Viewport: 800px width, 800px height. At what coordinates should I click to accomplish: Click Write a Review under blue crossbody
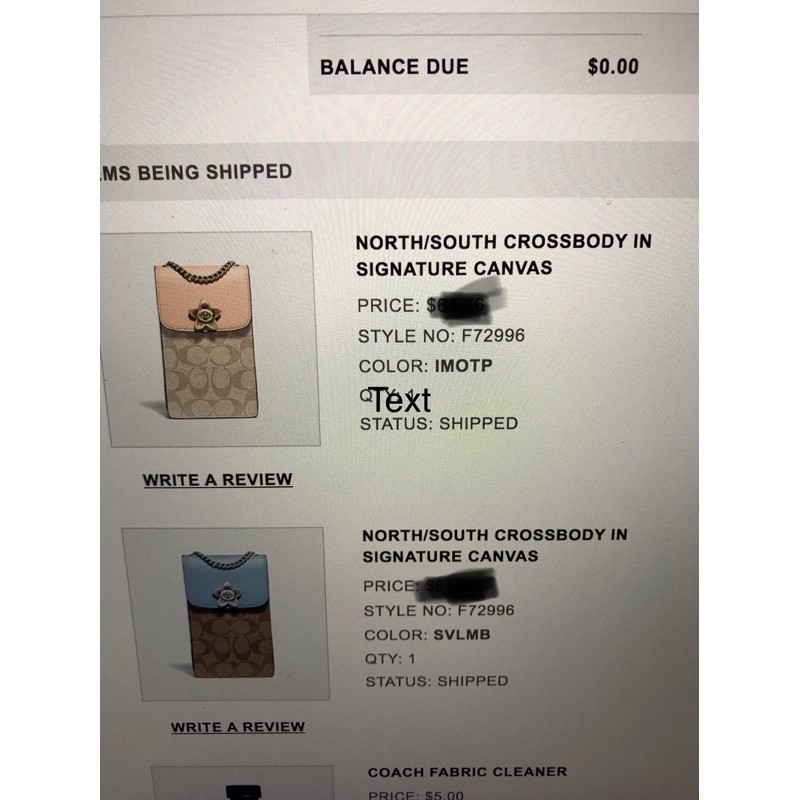tap(238, 727)
